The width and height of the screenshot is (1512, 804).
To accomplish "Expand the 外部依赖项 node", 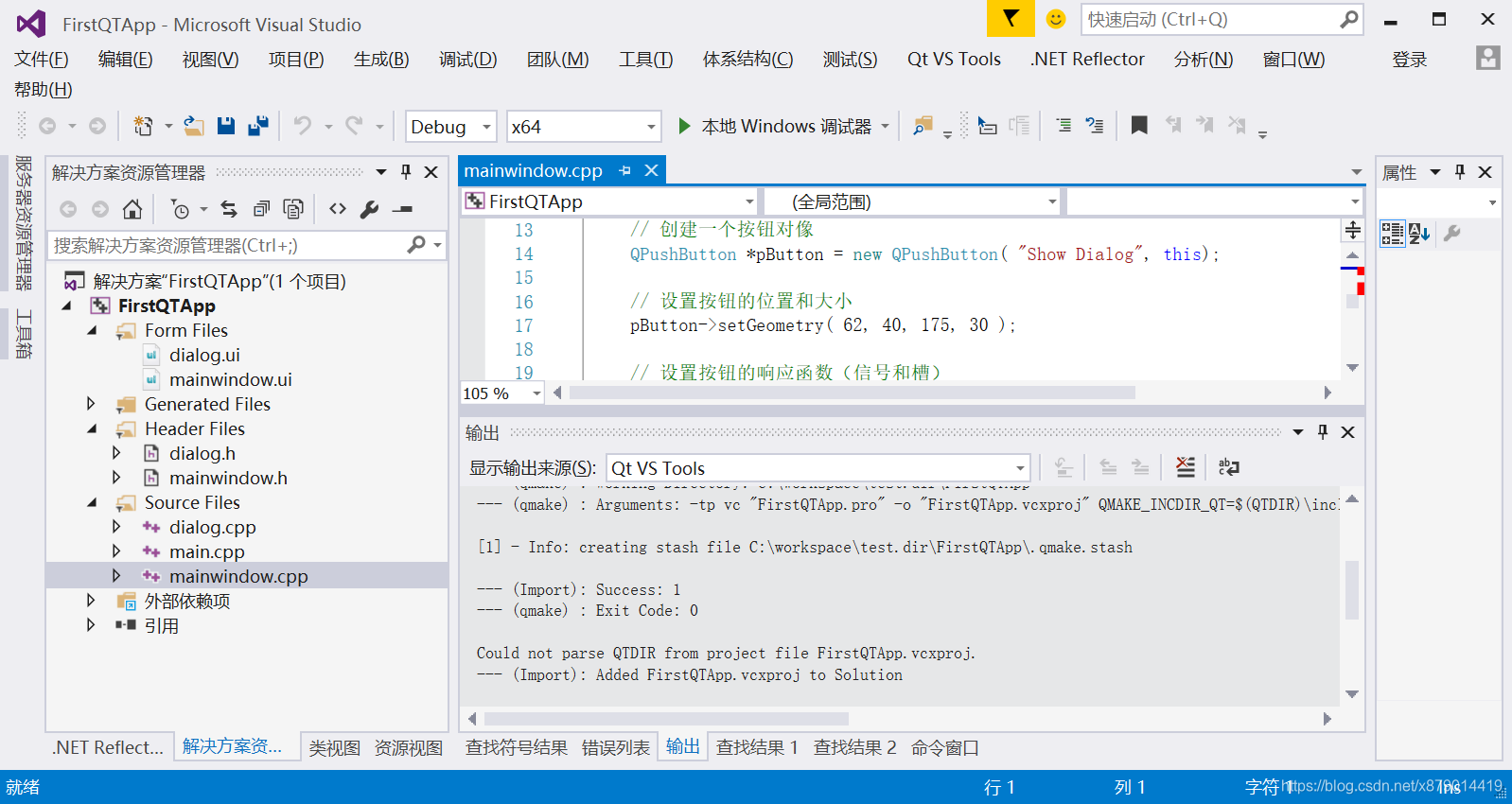I will pyautogui.click(x=91, y=601).
